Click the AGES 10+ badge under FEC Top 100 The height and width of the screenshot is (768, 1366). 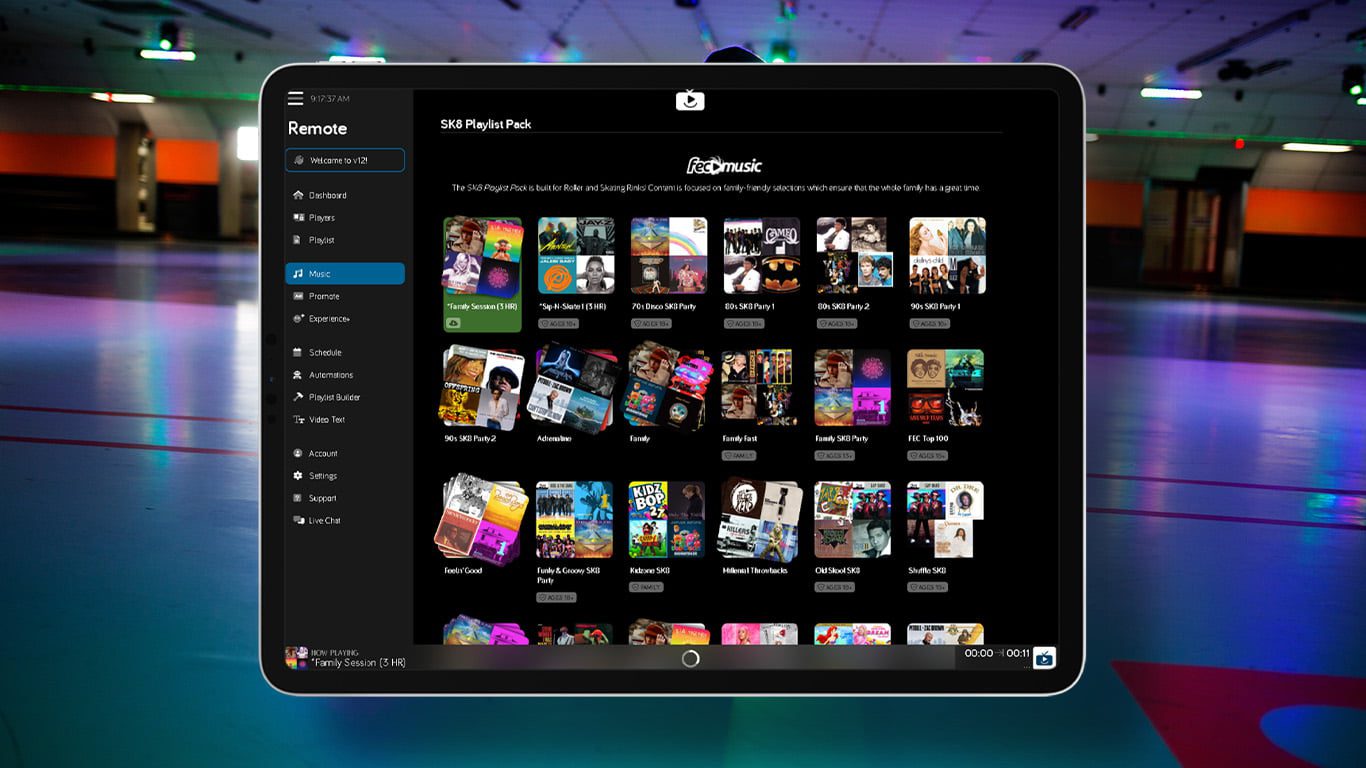tap(928, 456)
